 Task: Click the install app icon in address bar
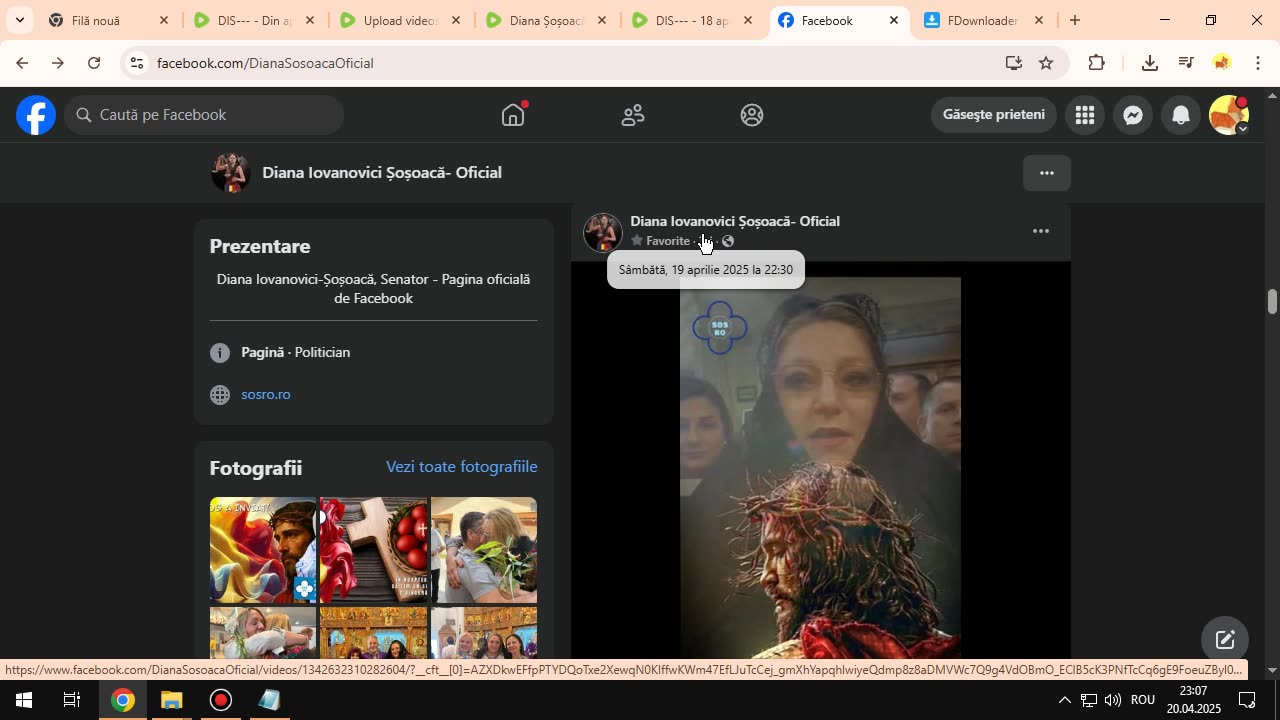pos(1014,63)
